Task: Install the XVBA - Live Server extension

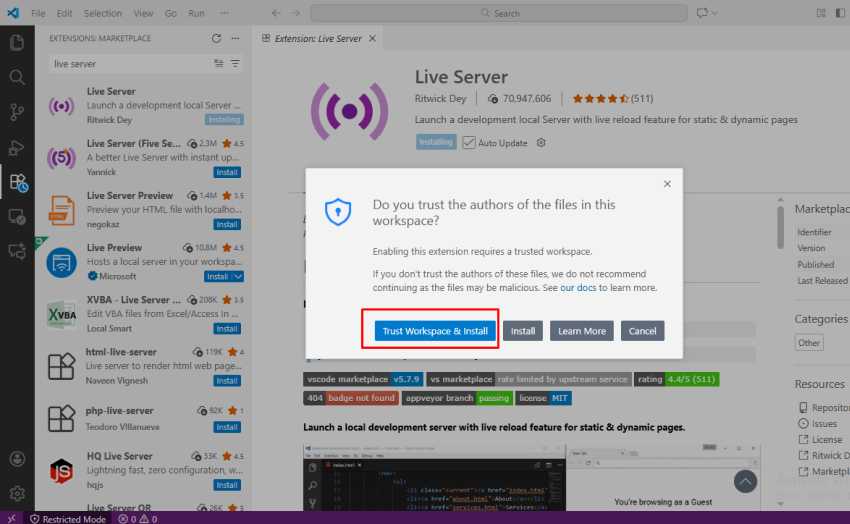Action: tap(227, 328)
